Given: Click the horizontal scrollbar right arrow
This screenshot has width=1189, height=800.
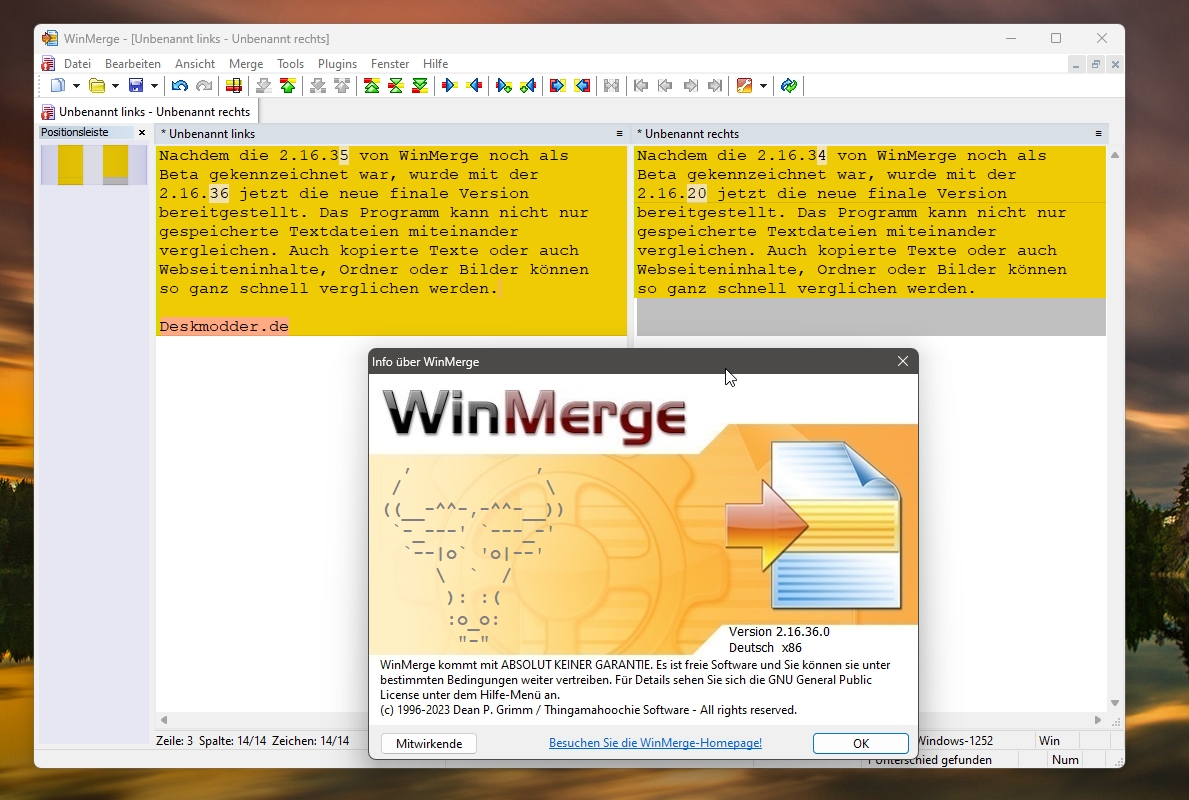Looking at the screenshot, I should pyautogui.click(x=1097, y=720).
